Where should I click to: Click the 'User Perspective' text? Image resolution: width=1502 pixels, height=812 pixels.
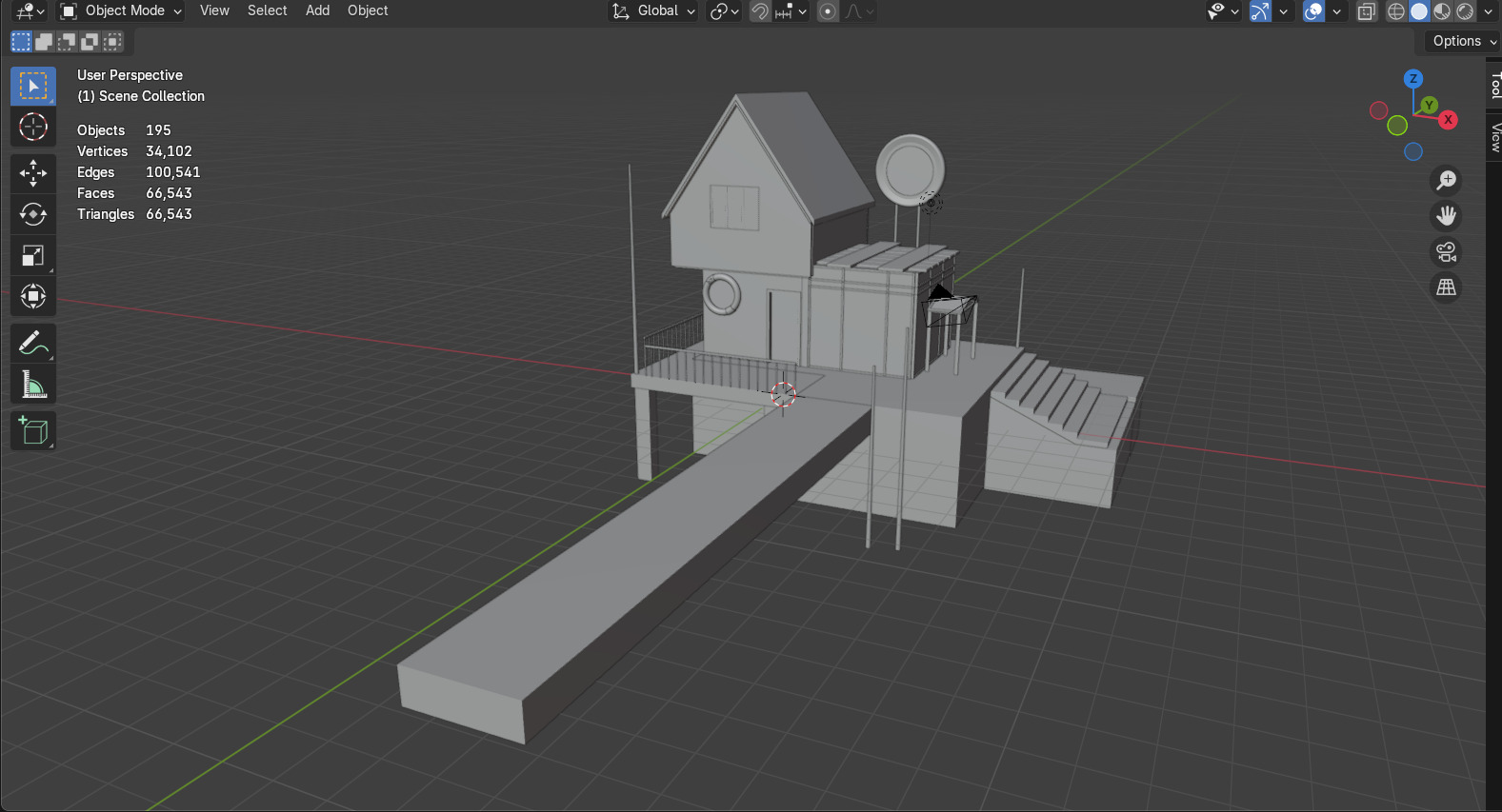pos(130,75)
